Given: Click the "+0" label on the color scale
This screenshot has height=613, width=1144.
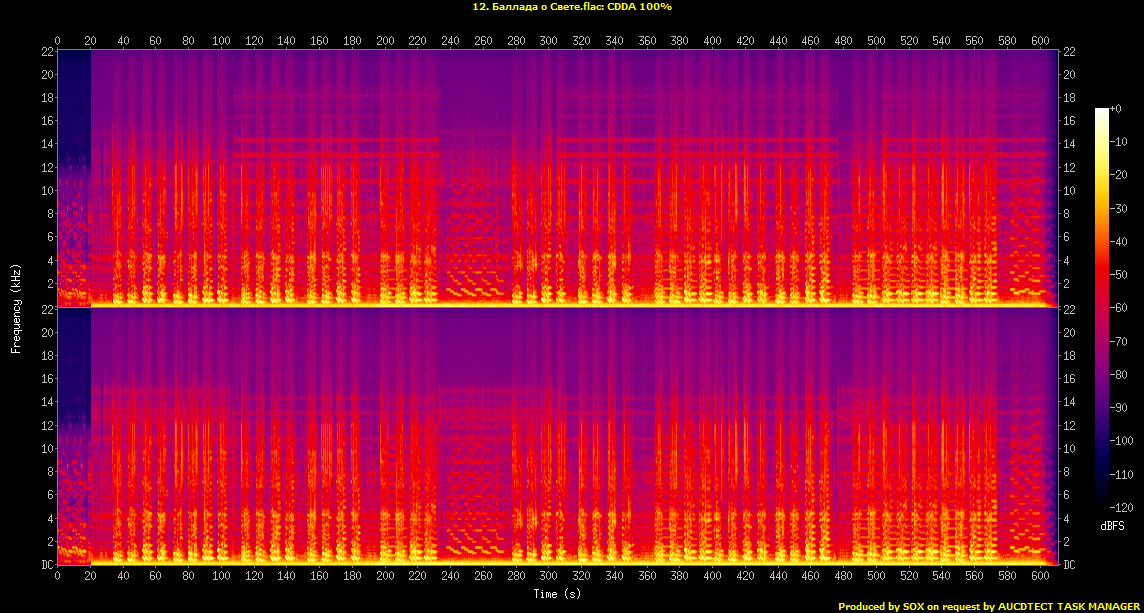Looking at the screenshot, I should [x=1116, y=109].
